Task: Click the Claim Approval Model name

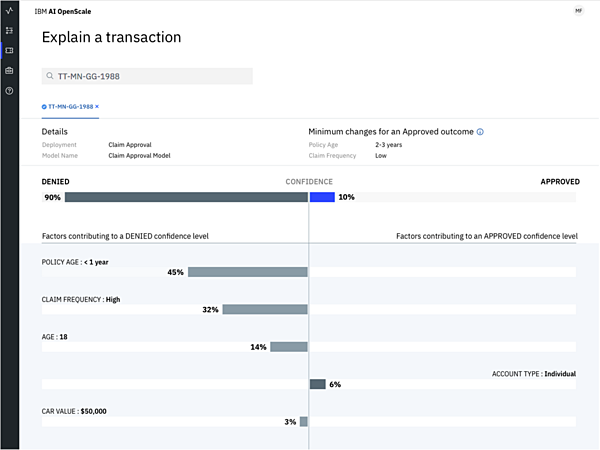Action: tap(140, 155)
